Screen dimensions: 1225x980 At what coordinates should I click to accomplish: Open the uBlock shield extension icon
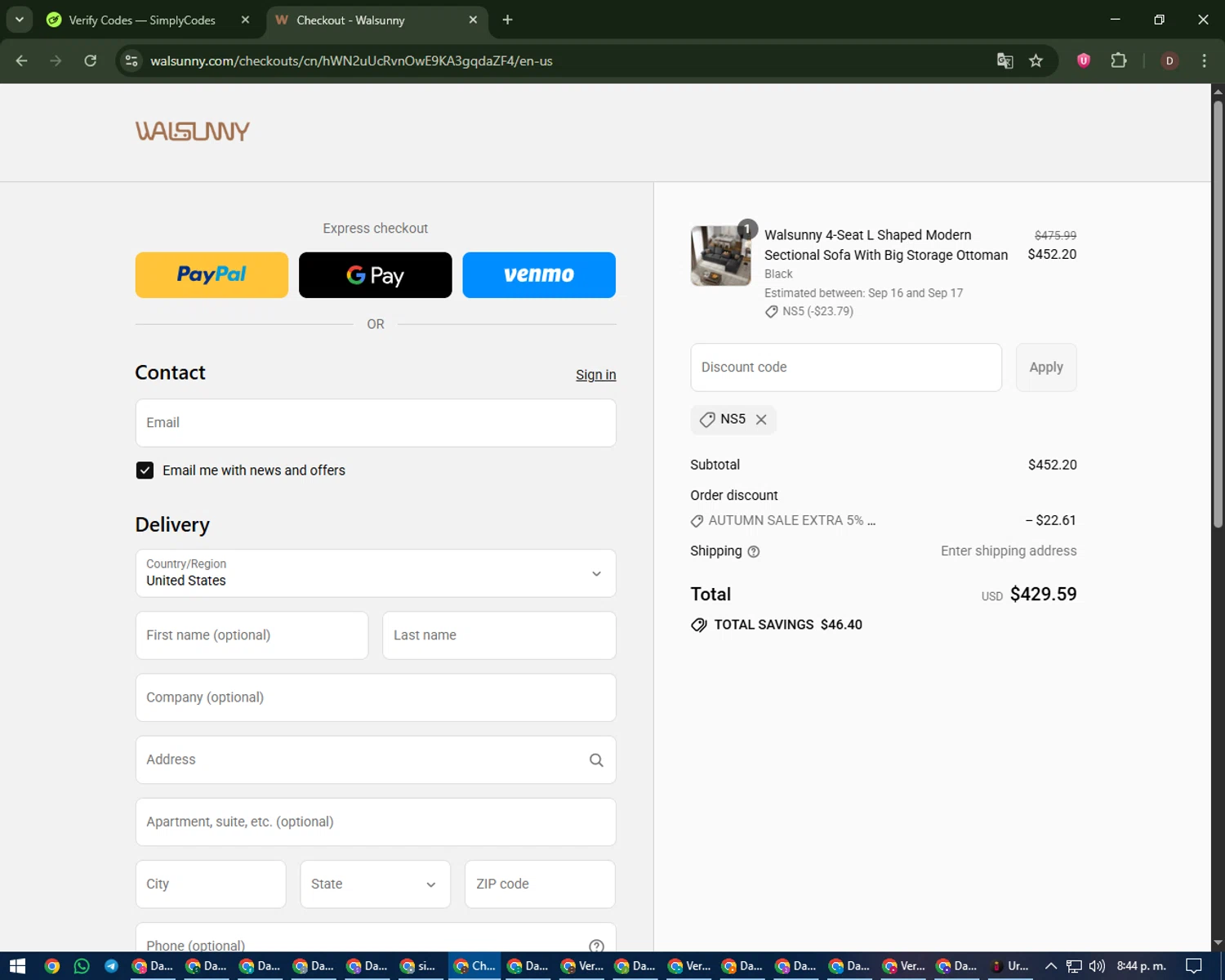[x=1084, y=60]
